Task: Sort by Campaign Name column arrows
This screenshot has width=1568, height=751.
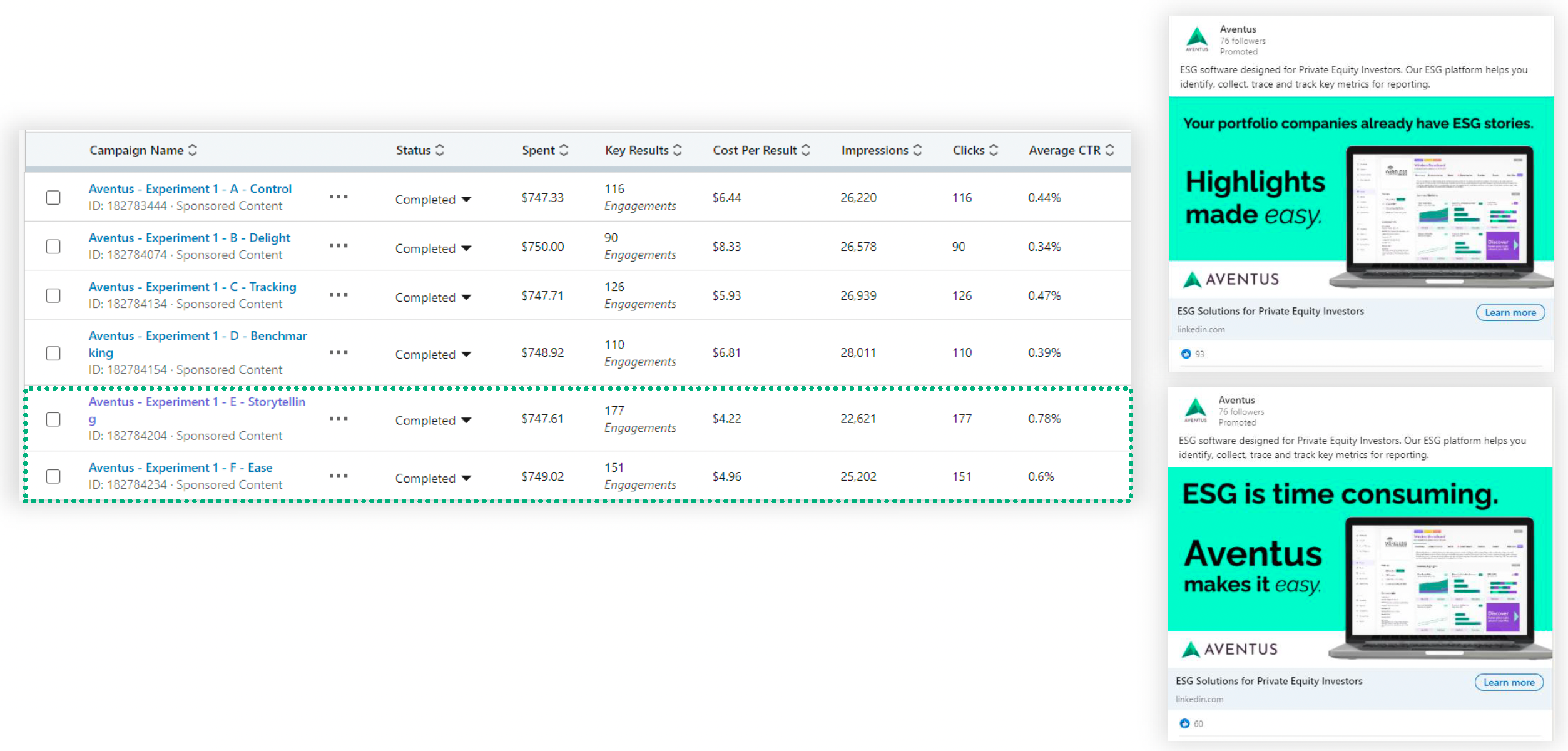Action: [x=193, y=150]
